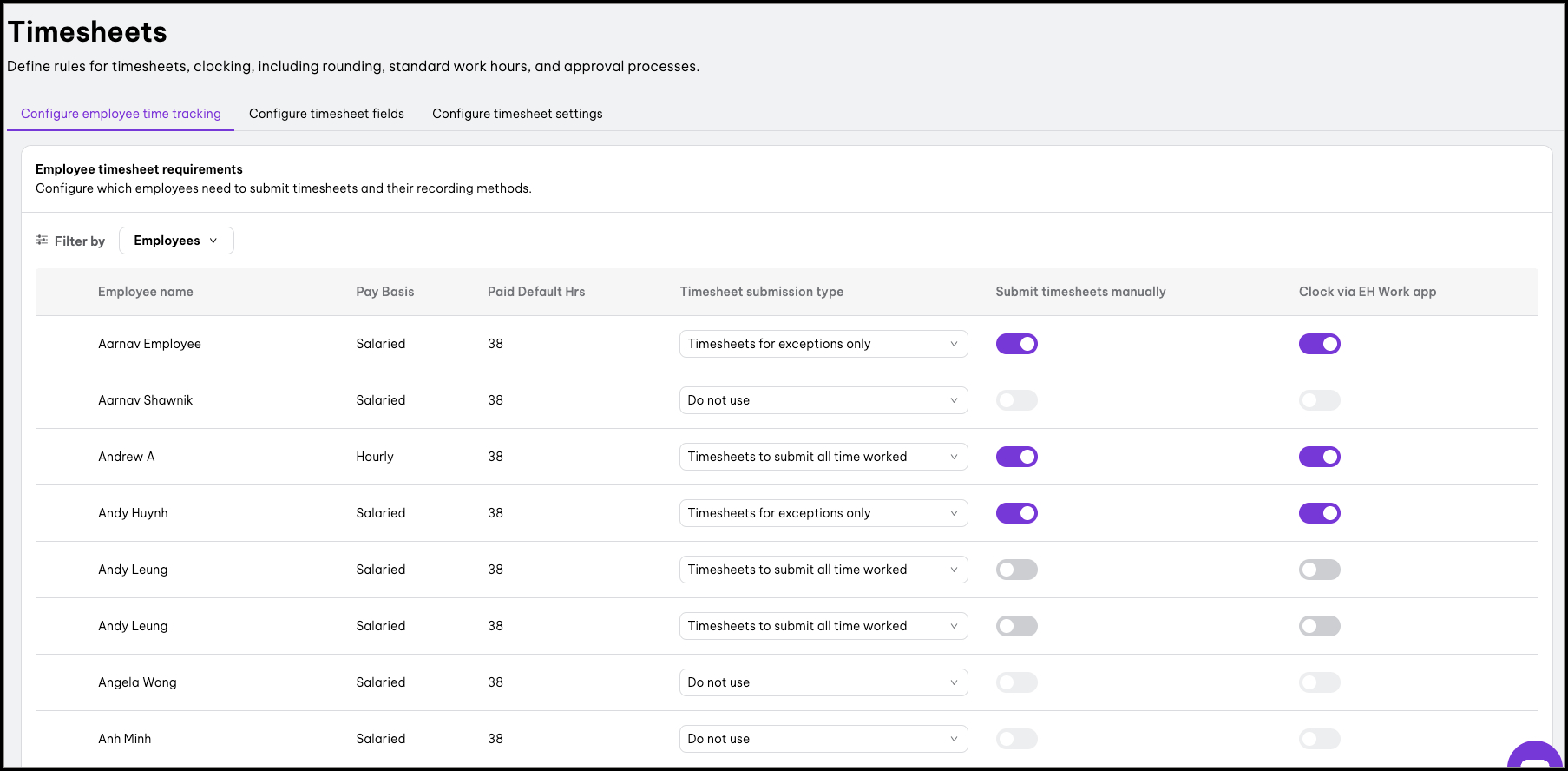Open submission type dropdown for Aarnav Employee
The height and width of the screenshot is (771, 1568).
pos(823,344)
